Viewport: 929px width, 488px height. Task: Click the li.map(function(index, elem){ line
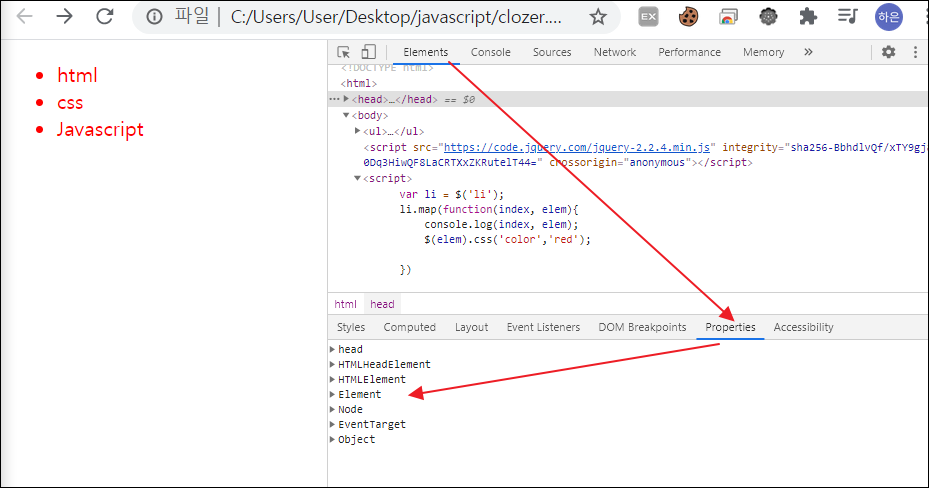pos(489,209)
